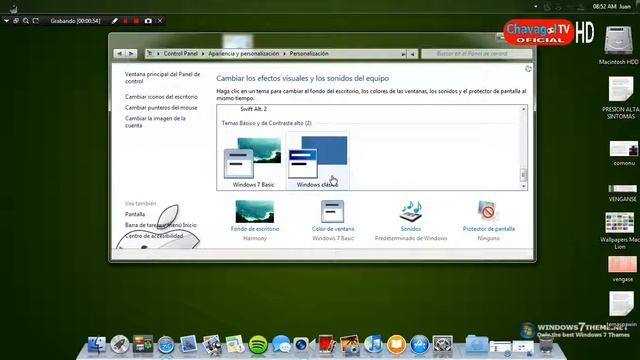This screenshot has width=640, height=360.
Task: Focus the Control Panel search field
Action: tap(476, 53)
